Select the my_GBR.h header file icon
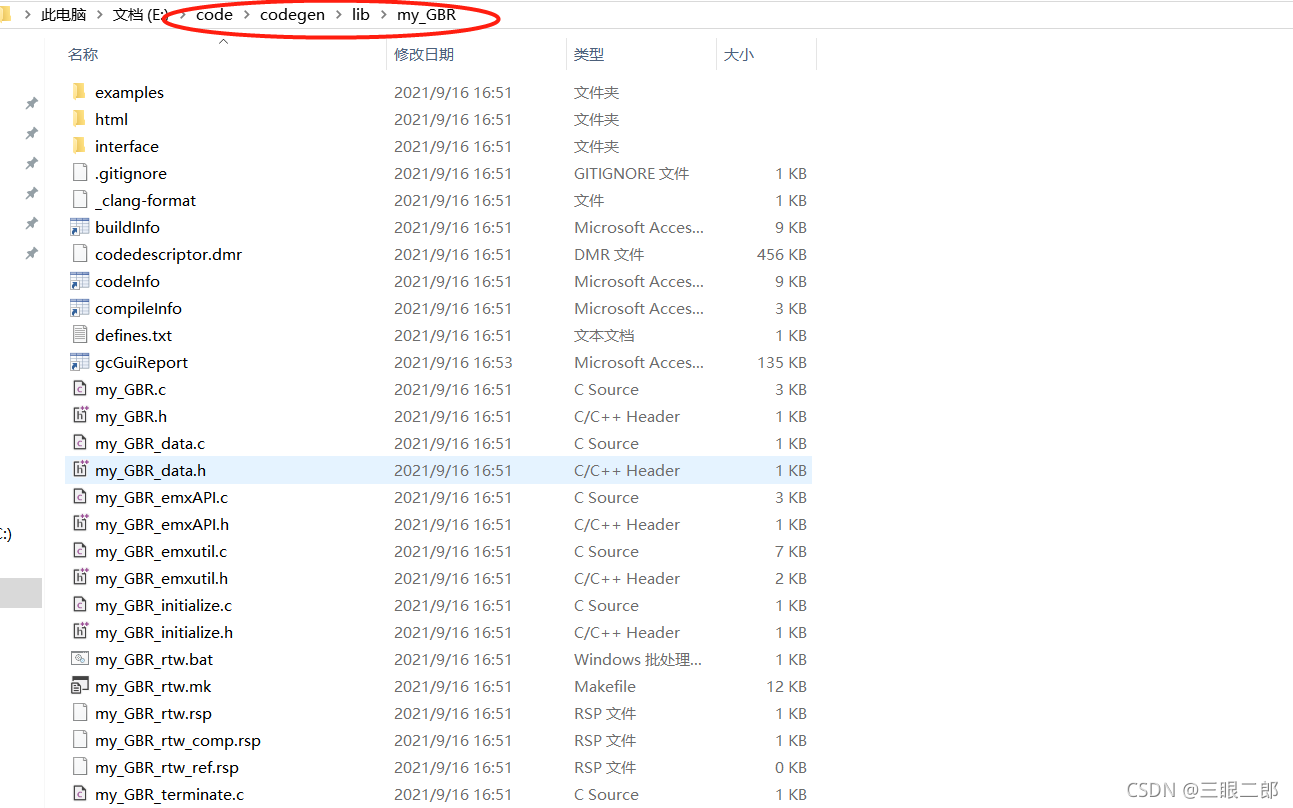Viewport: 1293px width, 808px height. click(80, 416)
